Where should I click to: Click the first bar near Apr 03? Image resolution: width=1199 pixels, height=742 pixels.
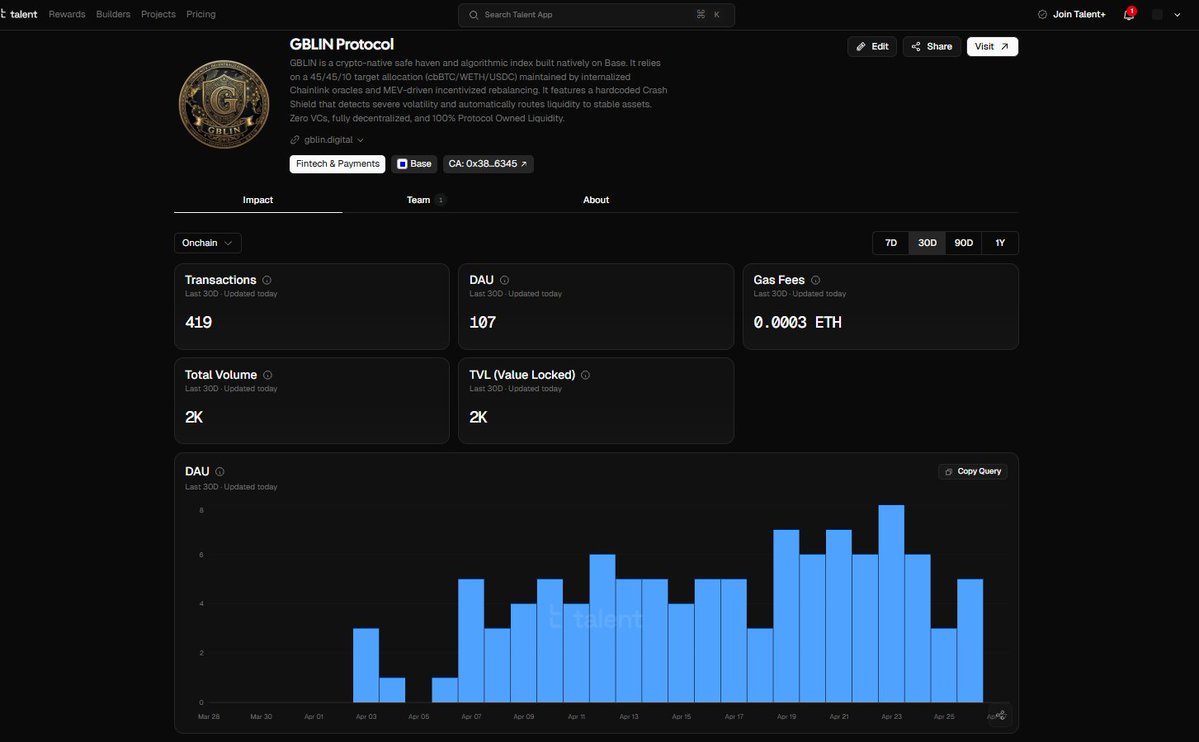[366, 666]
